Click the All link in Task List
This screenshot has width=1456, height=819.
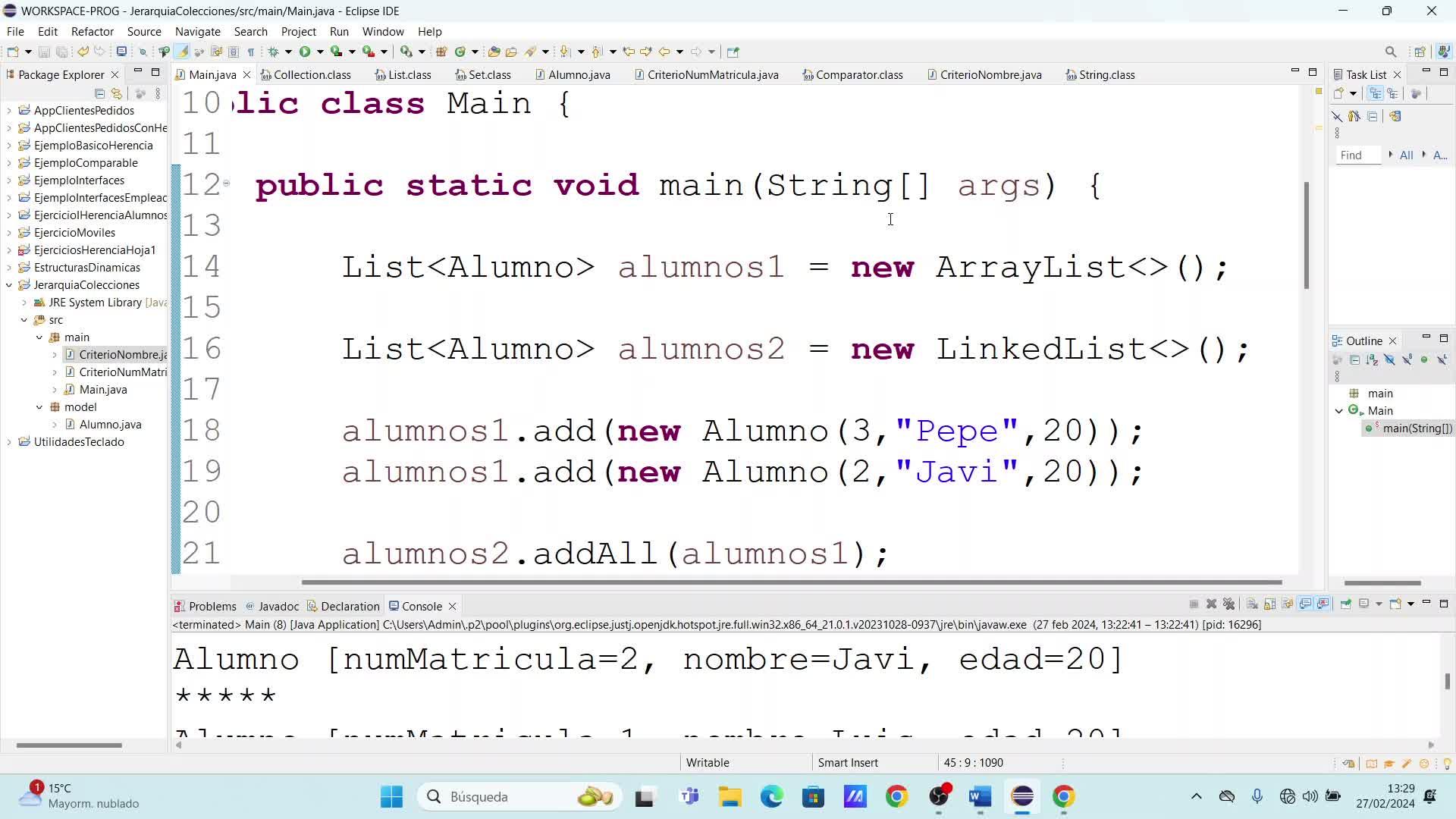1406,155
